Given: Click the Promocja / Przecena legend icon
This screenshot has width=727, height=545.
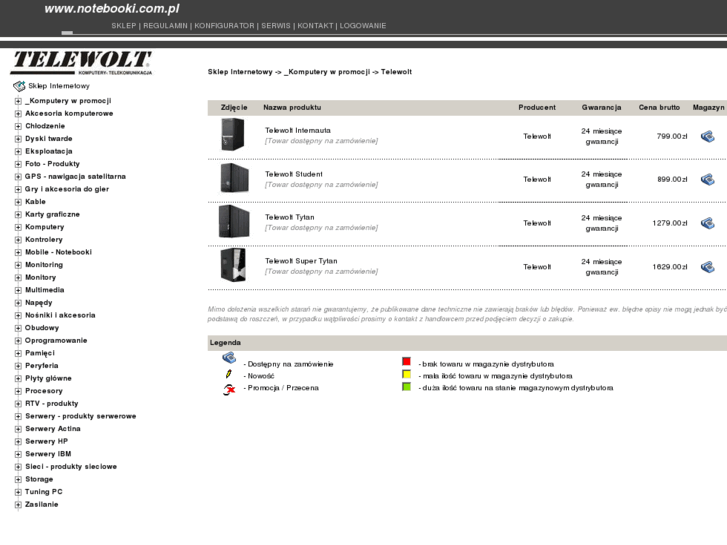Looking at the screenshot, I should (x=229, y=390).
